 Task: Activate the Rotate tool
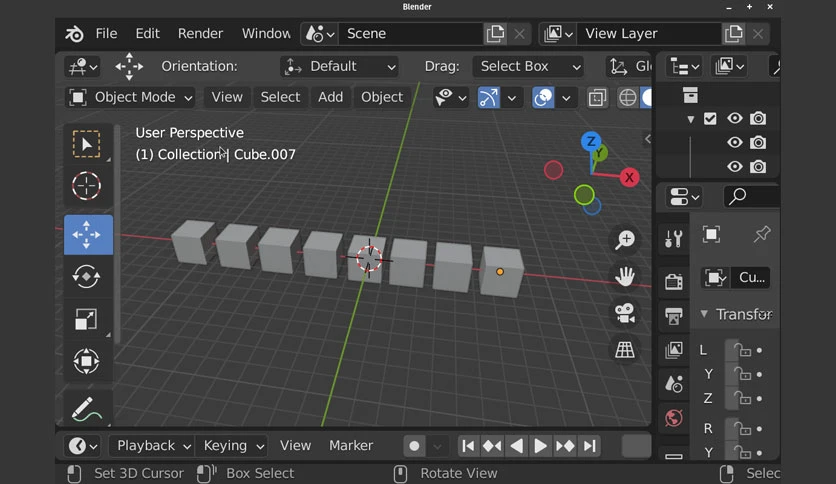pyautogui.click(x=86, y=277)
